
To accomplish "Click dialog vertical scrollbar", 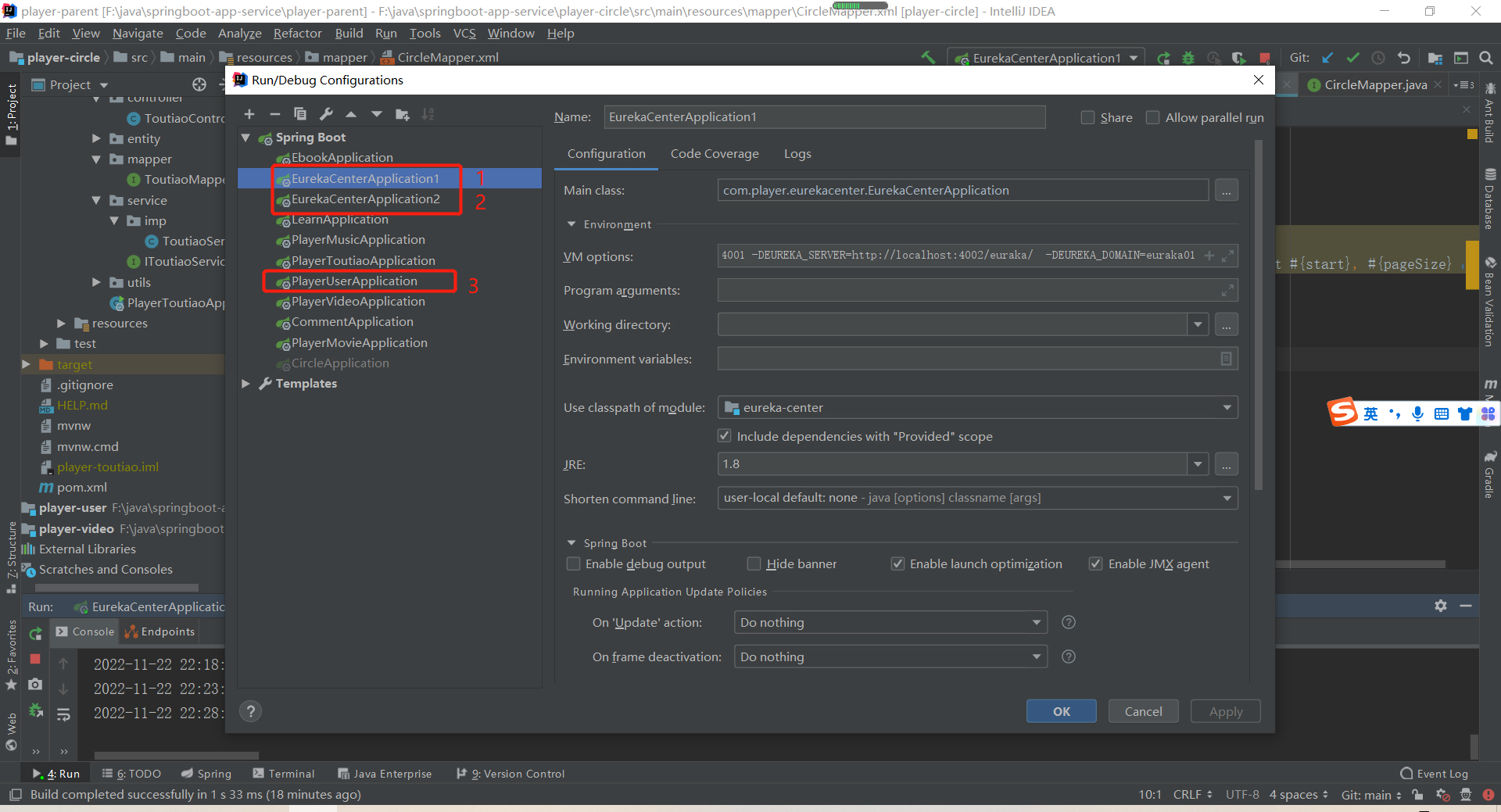I will click(x=1258, y=315).
